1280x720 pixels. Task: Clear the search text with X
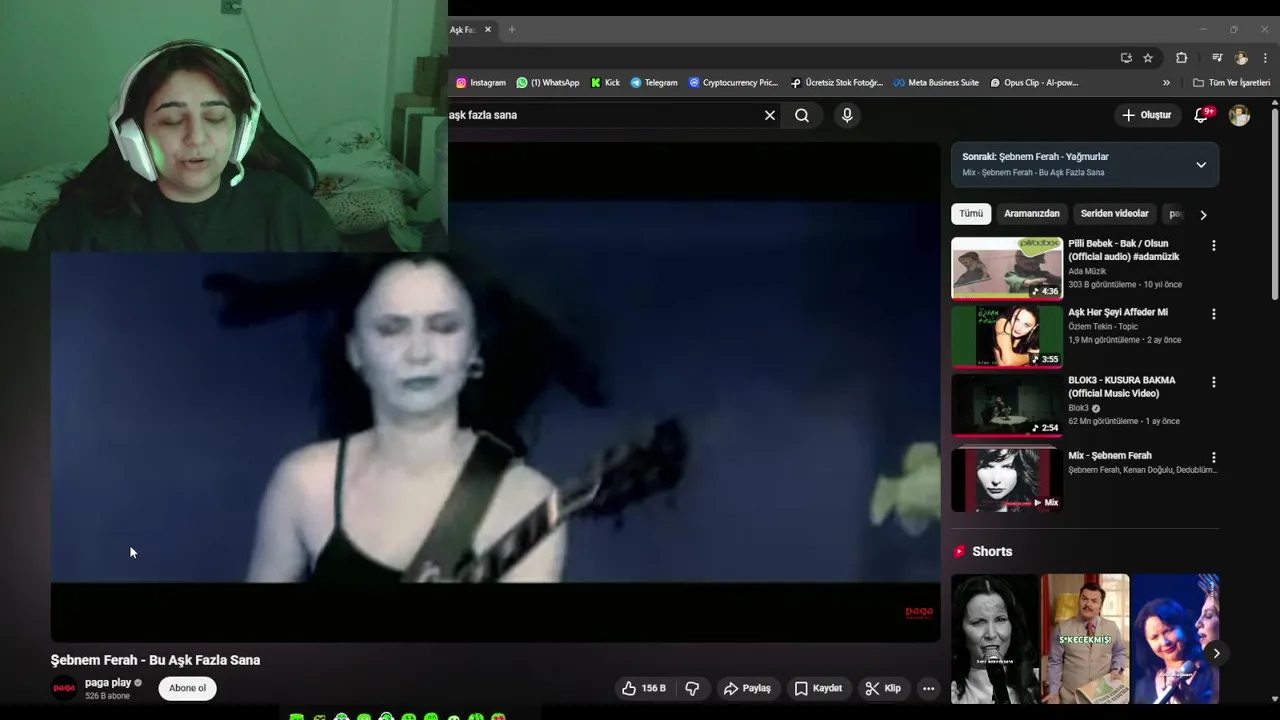coord(770,115)
